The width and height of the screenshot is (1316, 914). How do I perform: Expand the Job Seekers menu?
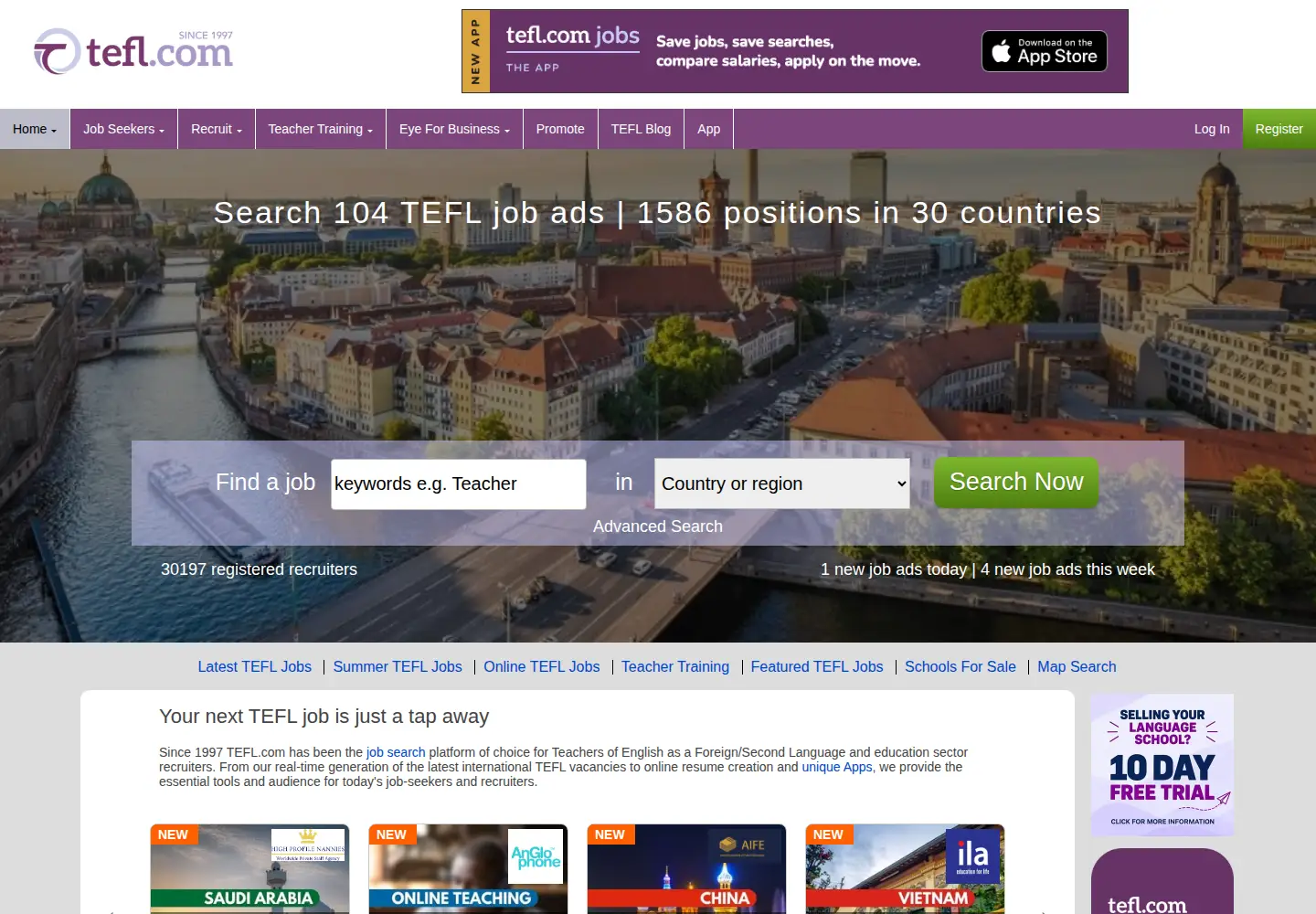pos(123,129)
